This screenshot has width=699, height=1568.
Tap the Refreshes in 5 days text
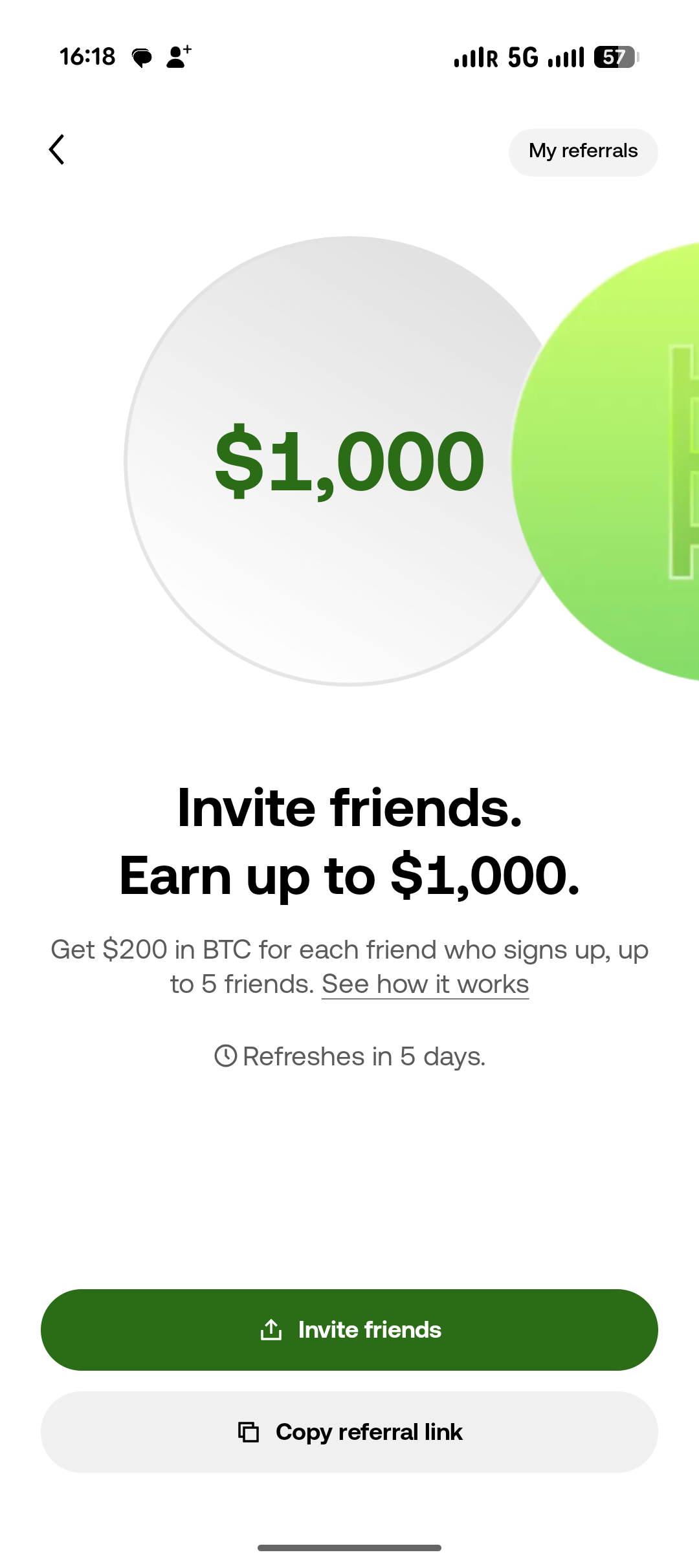364,1056
